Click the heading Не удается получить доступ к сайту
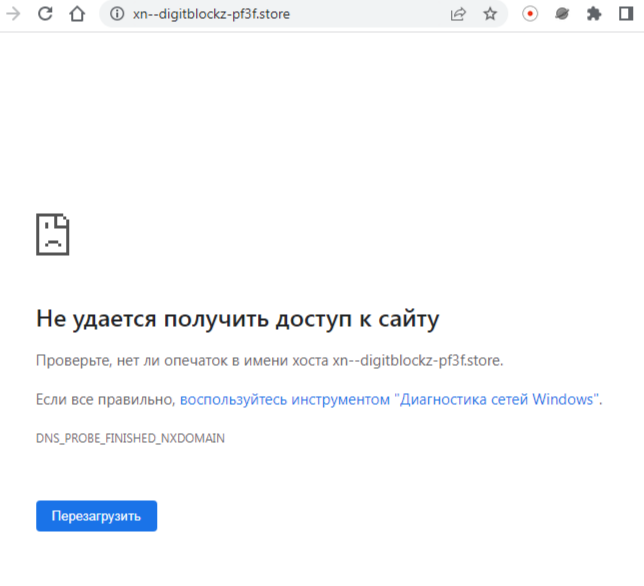This screenshot has width=644, height=586. [237, 319]
